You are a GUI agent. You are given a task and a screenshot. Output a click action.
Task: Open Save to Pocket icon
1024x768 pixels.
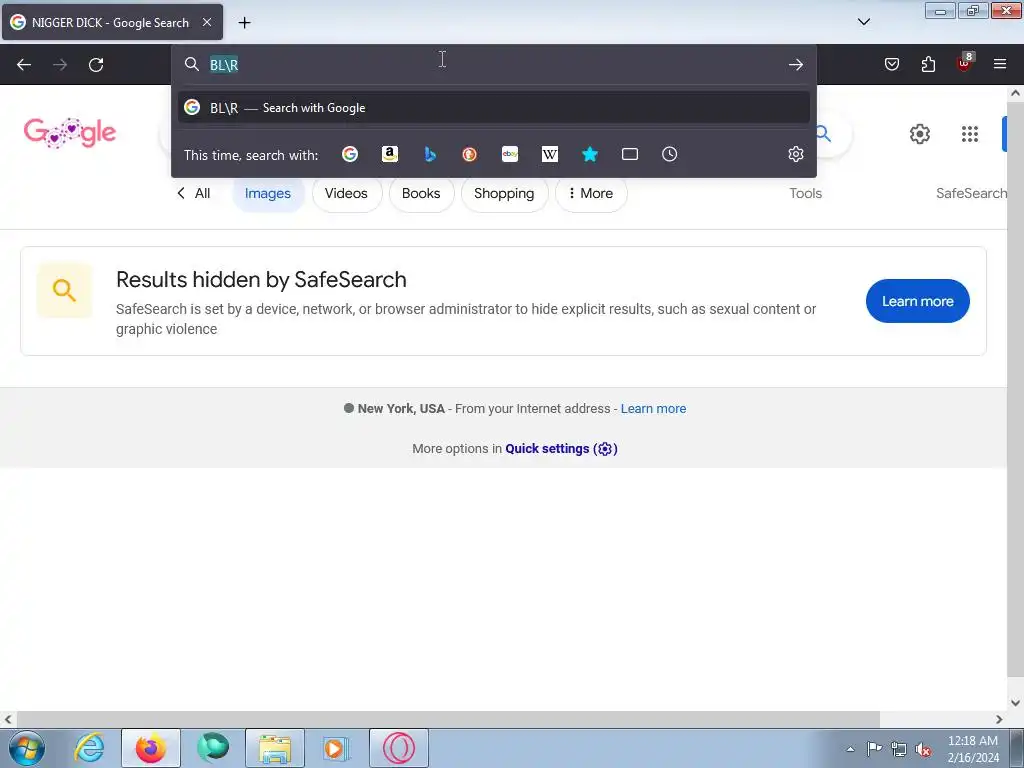click(x=891, y=64)
